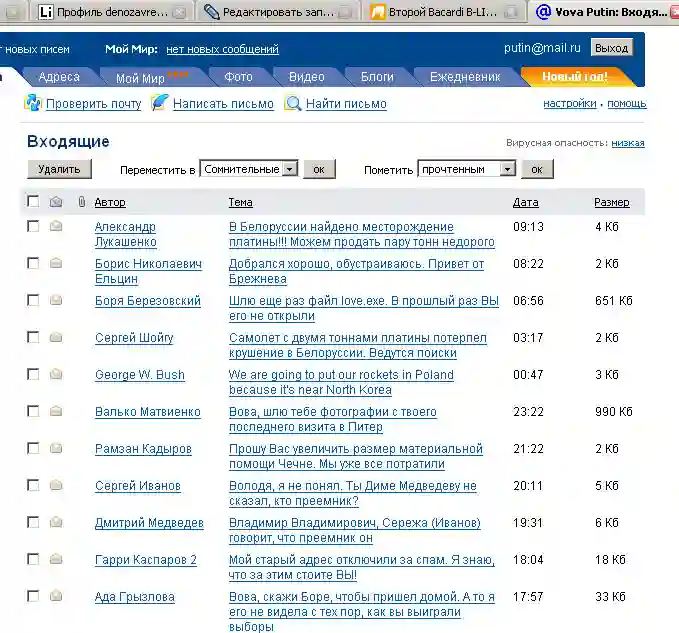Switch to the Фото tab

238,77
